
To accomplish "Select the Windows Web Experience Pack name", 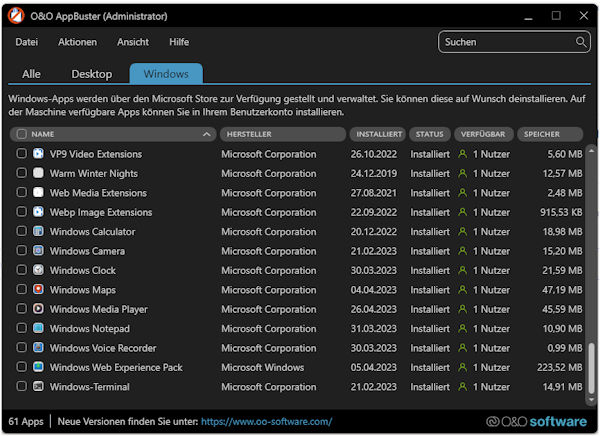I will coord(116,367).
